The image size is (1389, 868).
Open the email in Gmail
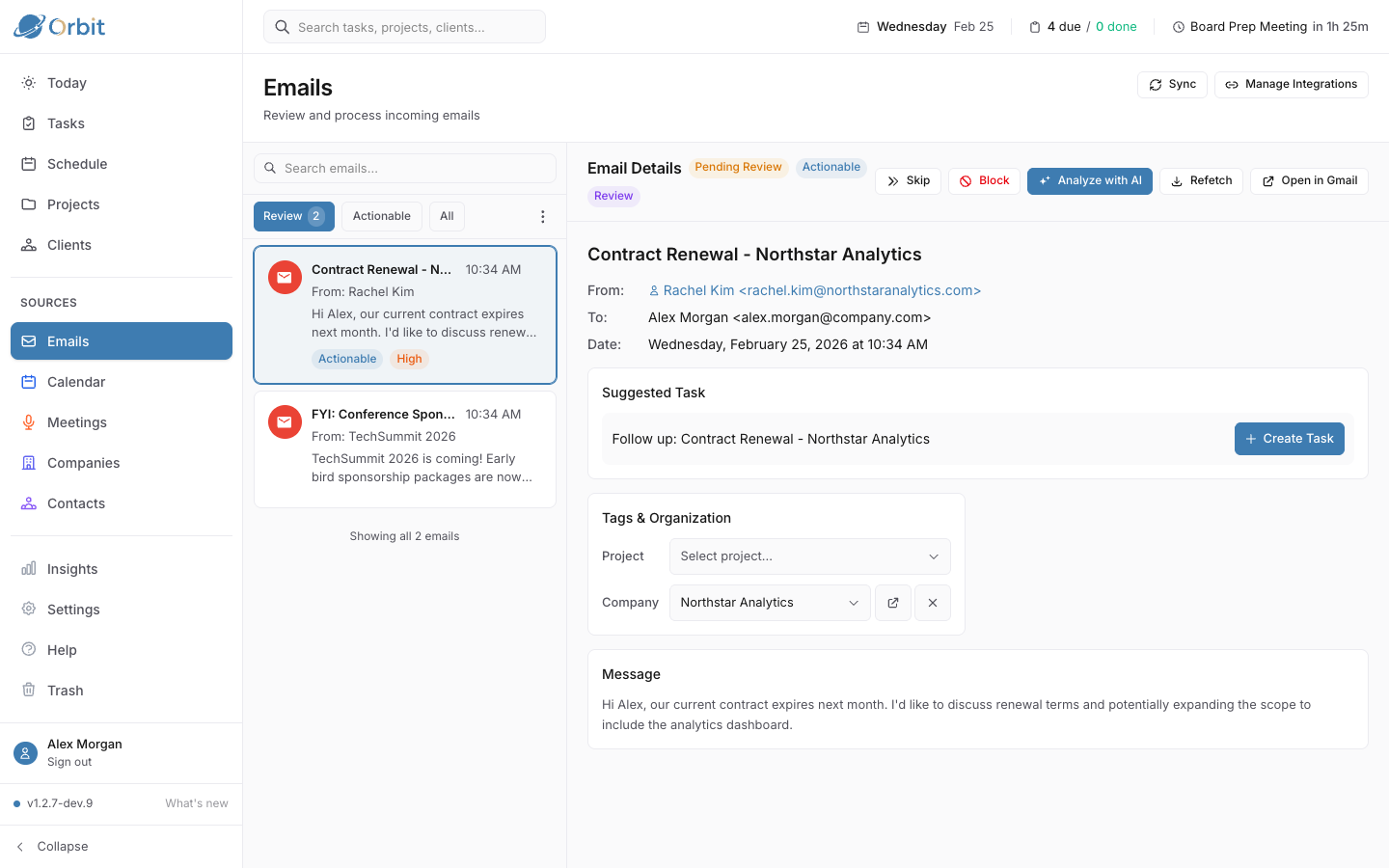coord(1309,180)
